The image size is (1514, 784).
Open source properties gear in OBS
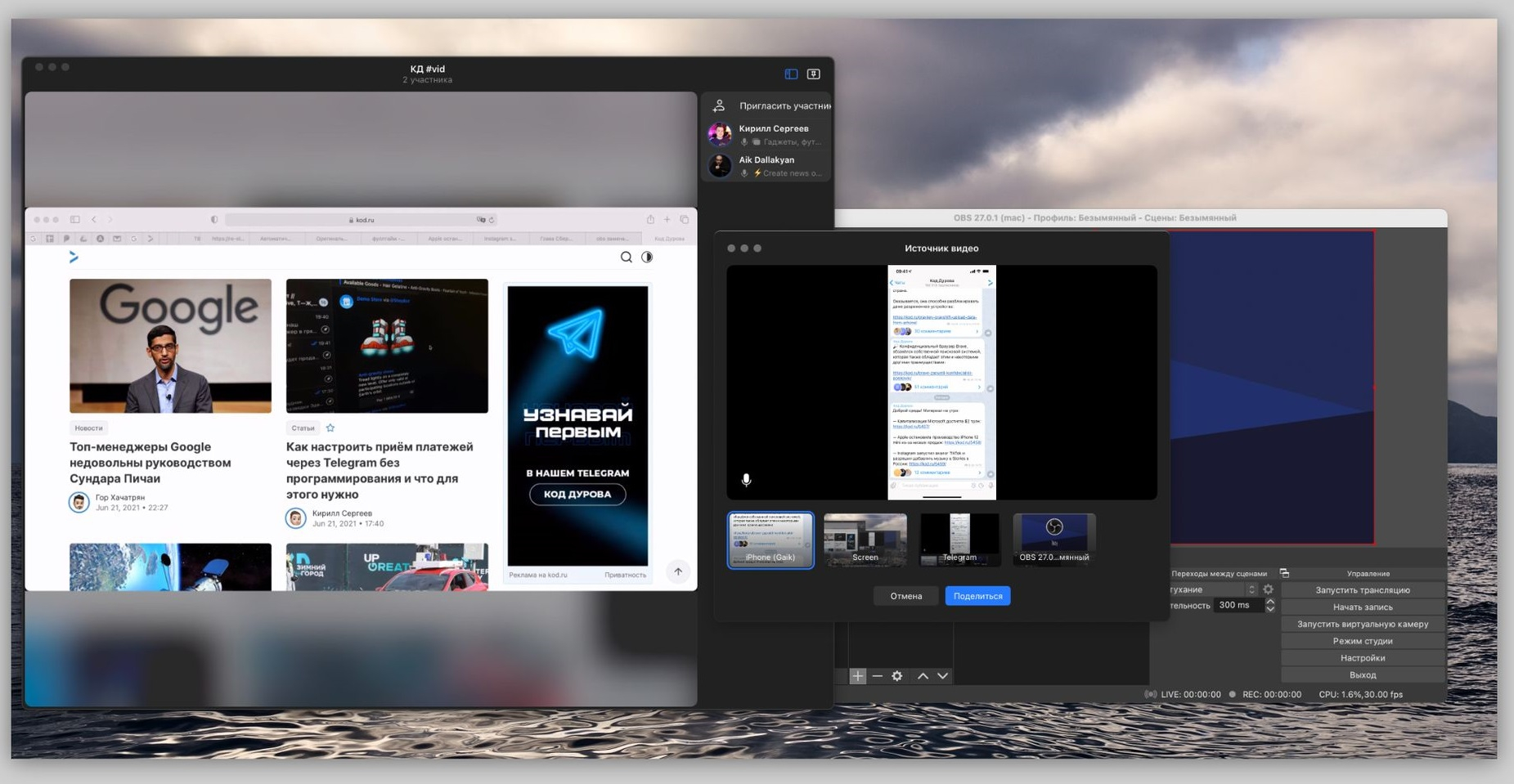point(897,676)
